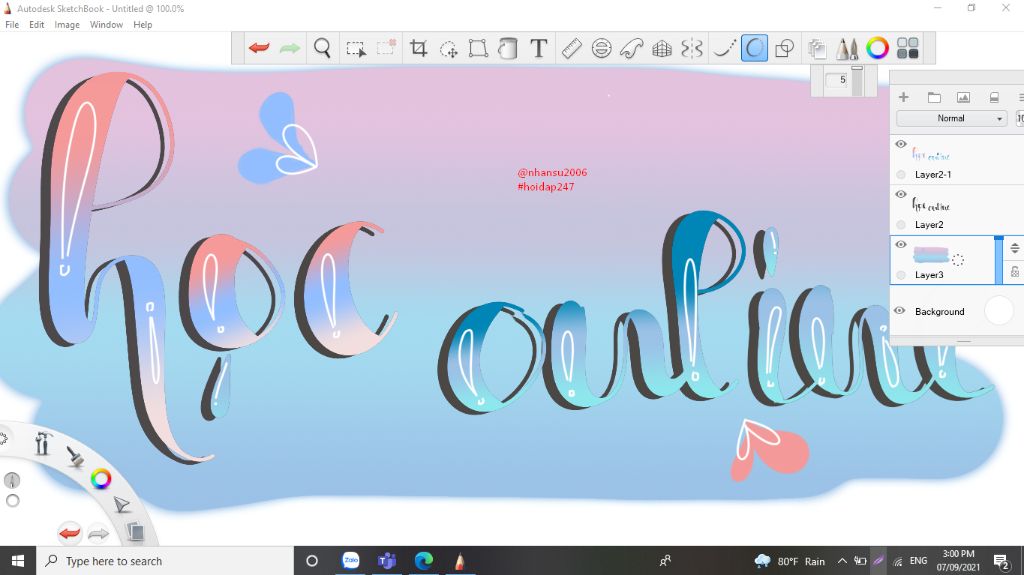Activate the Crop tool

pyautogui.click(x=418, y=48)
